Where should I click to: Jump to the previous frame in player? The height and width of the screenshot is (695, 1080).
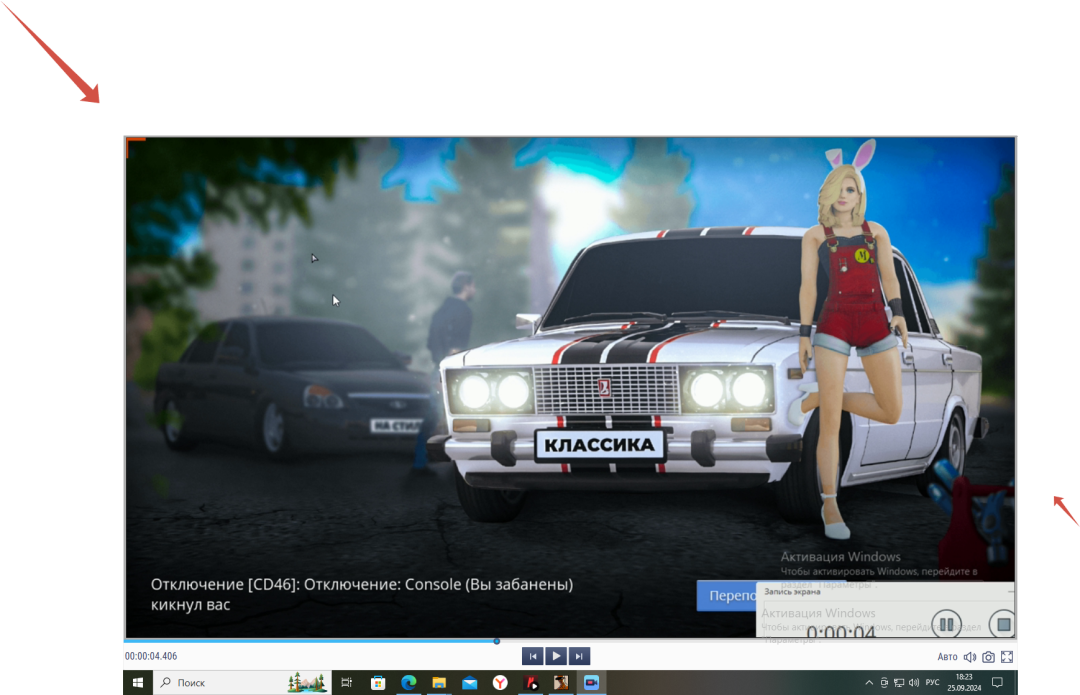pos(532,656)
